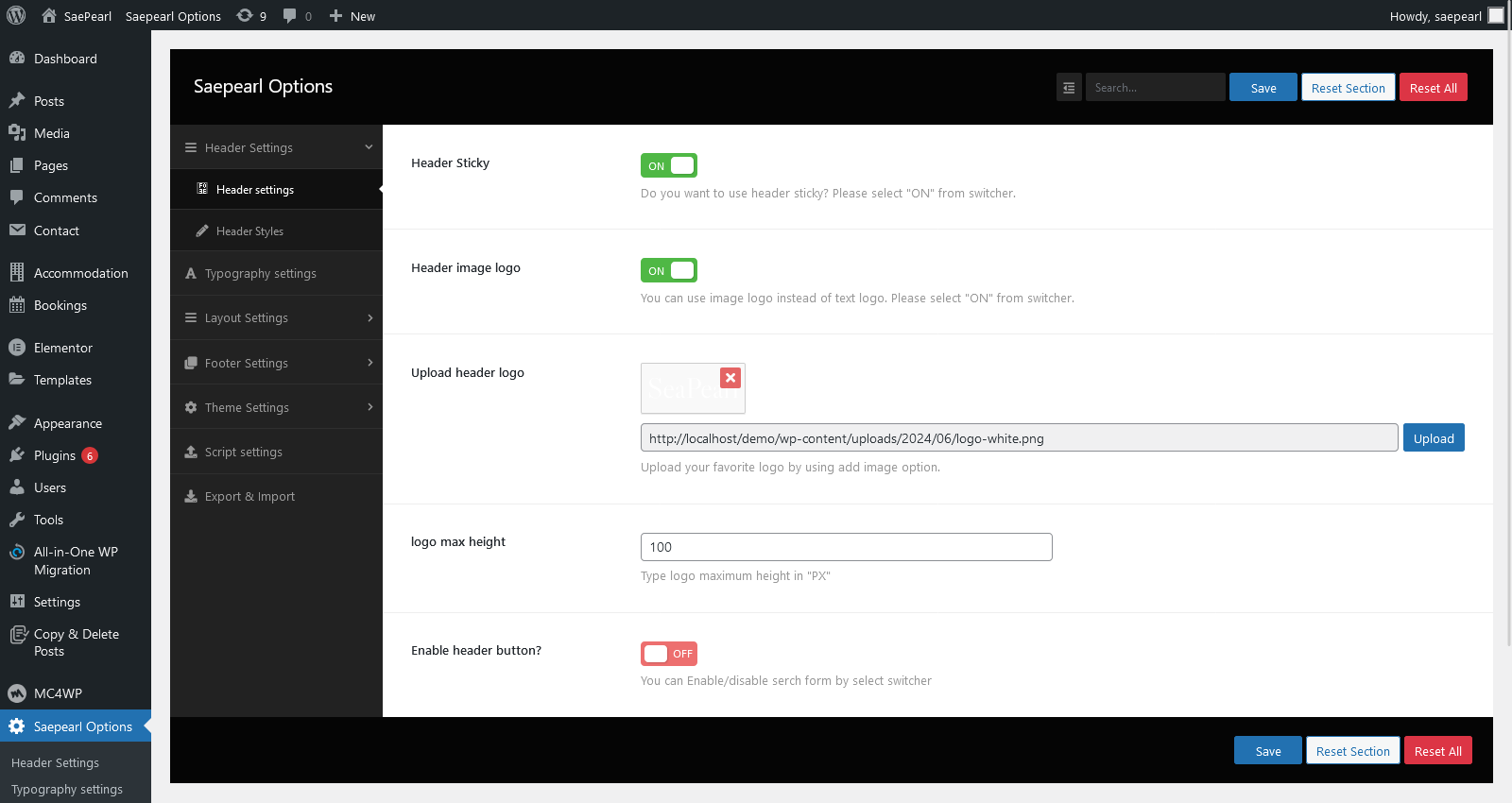Remove header logo with red X icon

point(730,378)
